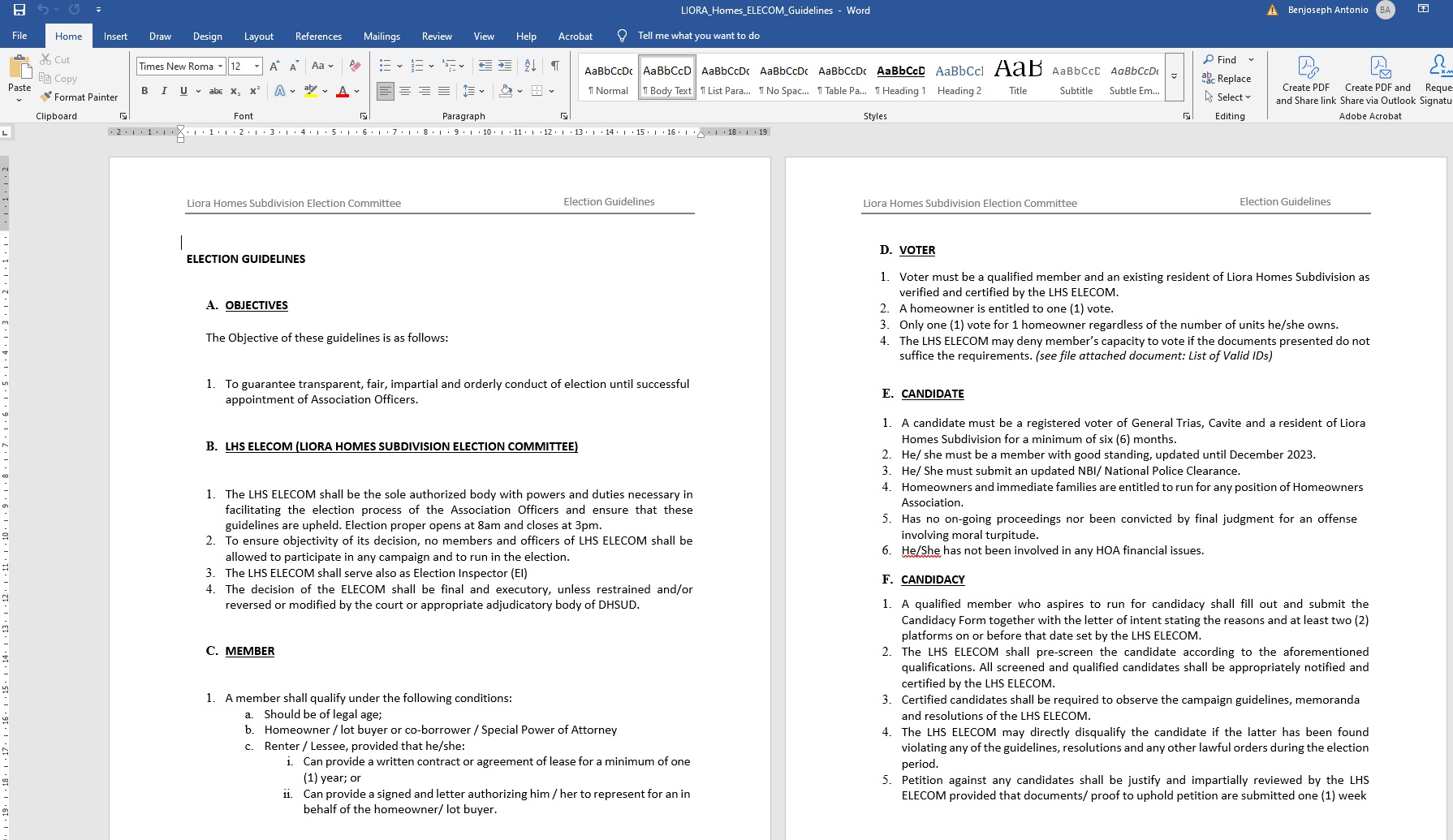
Task: Apply the Normal style
Action: point(608,78)
